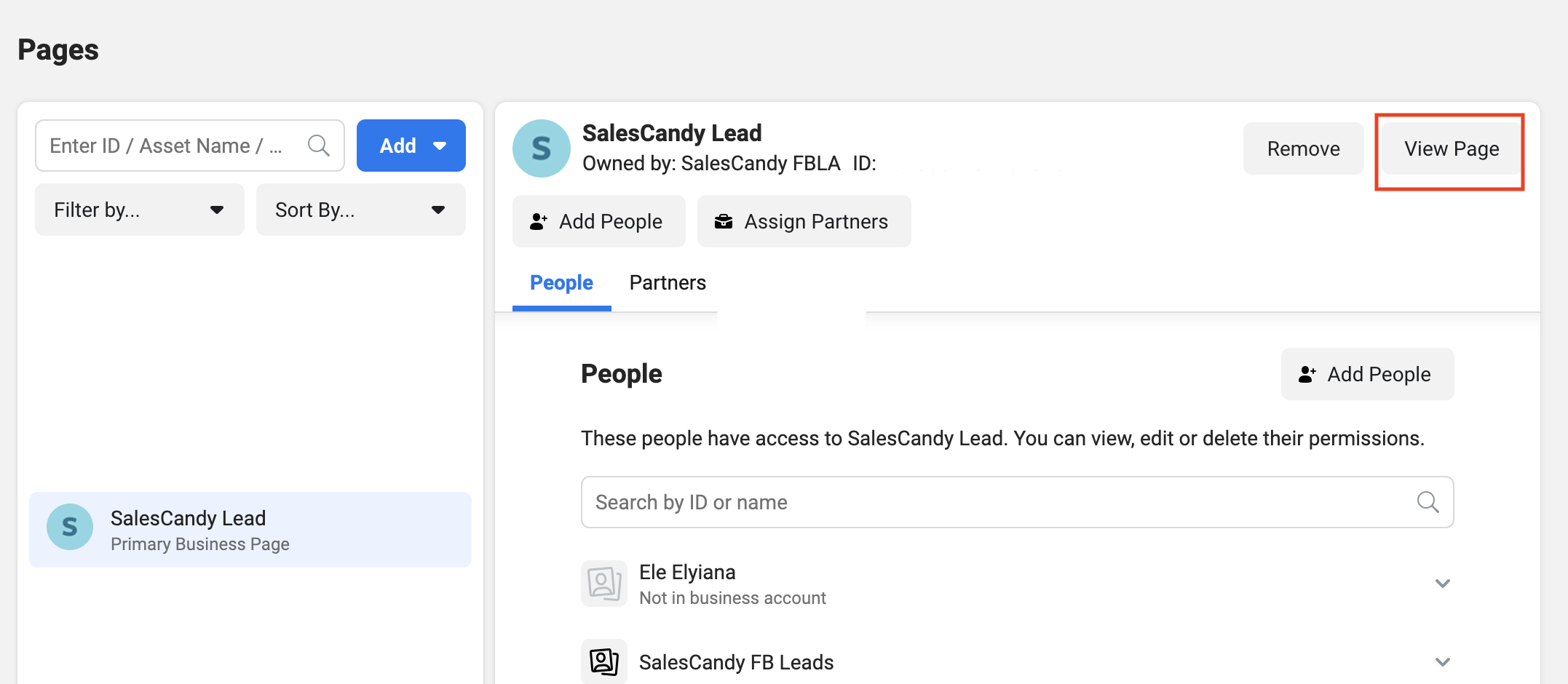Open the Sort By dropdown
This screenshot has width=1568, height=684.
pos(360,210)
